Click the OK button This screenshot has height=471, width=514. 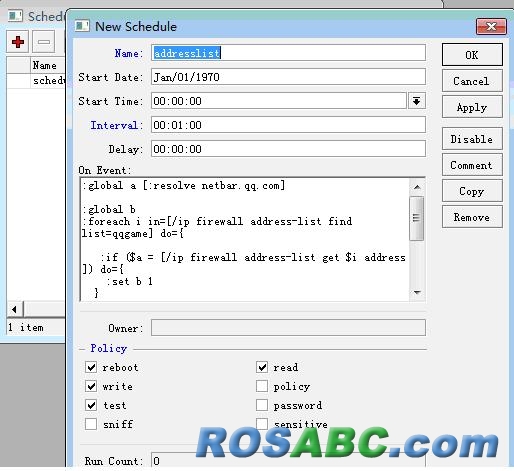pyautogui.click(x=472, y=55)
